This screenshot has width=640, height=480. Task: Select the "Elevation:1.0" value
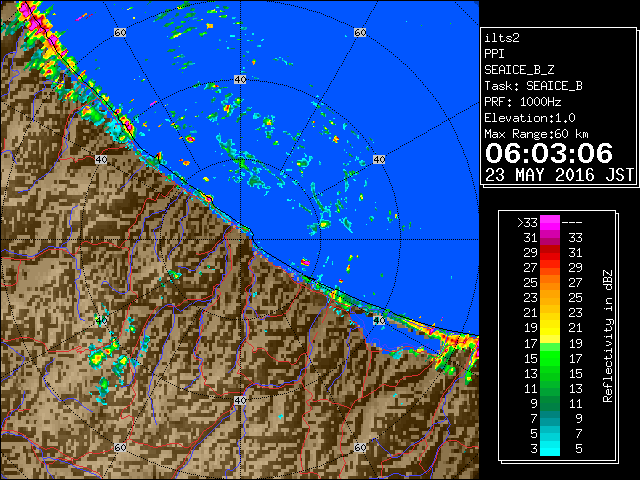pos(530,118)
